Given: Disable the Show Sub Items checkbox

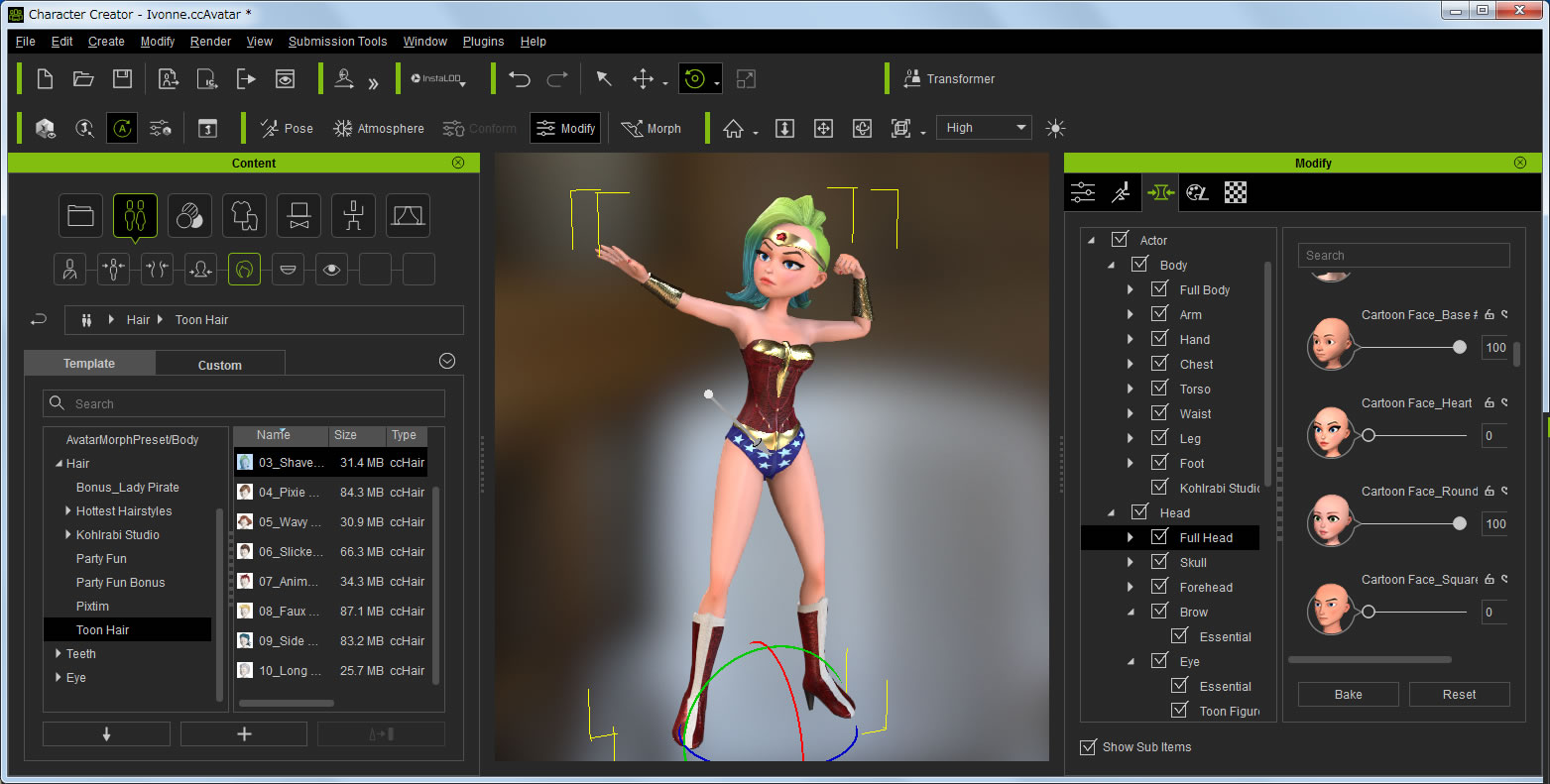Looking at the screenshot, I should point(1088,746).
